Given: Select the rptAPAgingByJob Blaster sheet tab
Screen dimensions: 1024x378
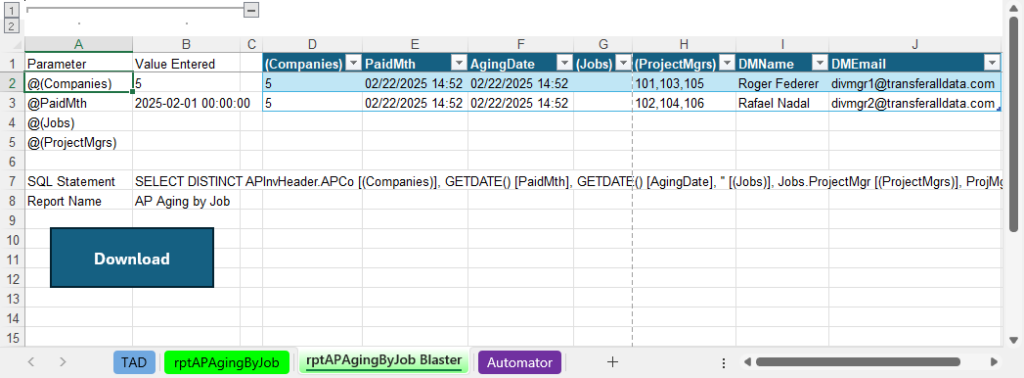Looking at the screenshot, I should click(383, 362).
